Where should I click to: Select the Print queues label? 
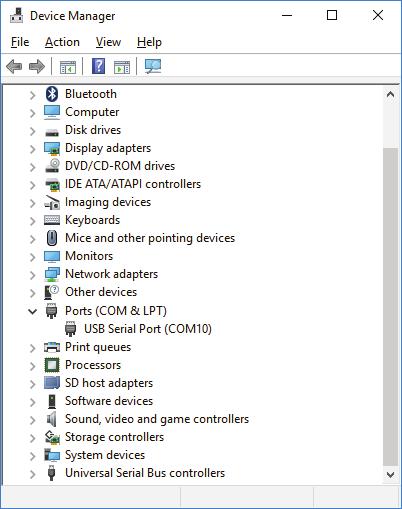tap(98, 347)
